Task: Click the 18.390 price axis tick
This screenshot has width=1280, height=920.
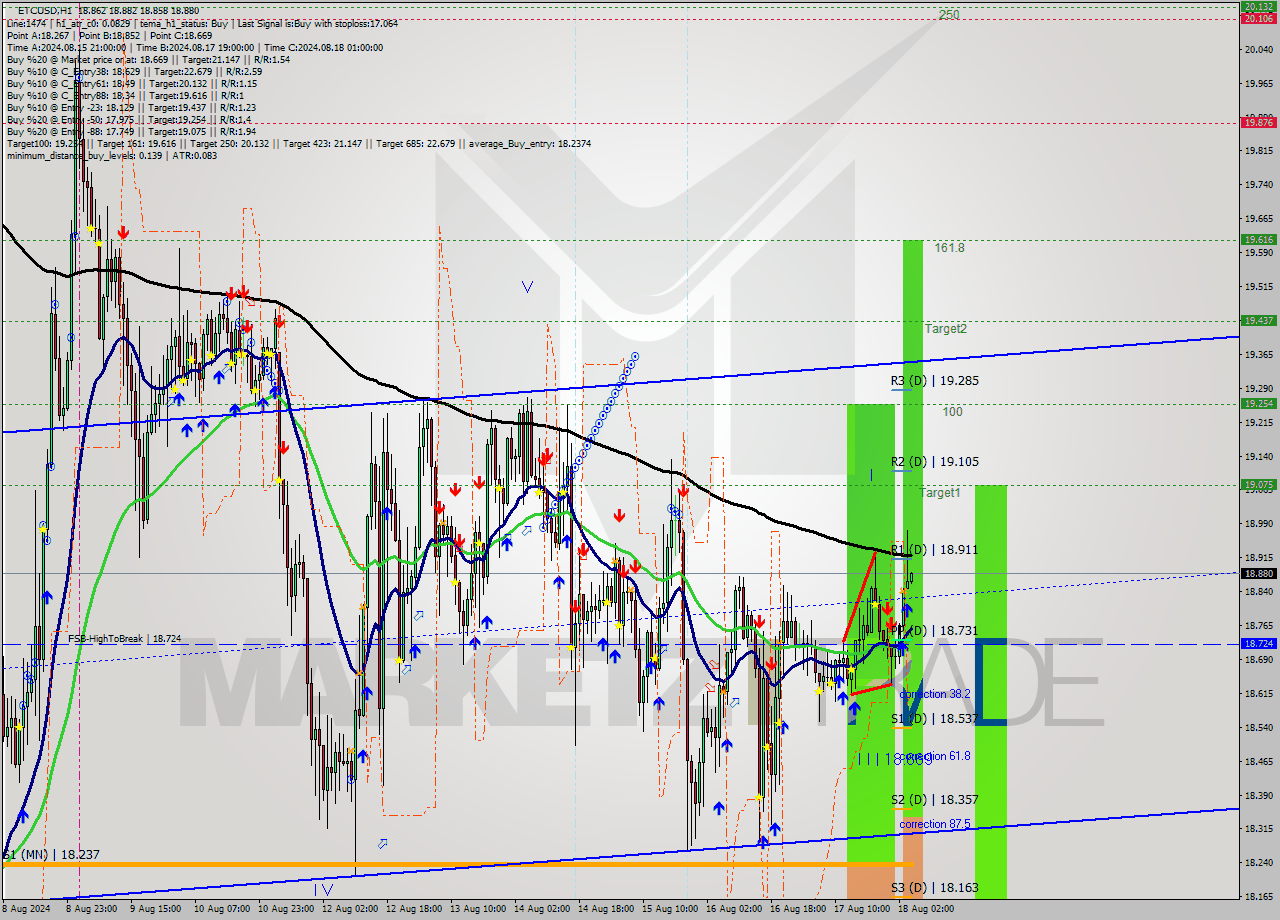Action: pyautogui.click(x=1259, y=795)
